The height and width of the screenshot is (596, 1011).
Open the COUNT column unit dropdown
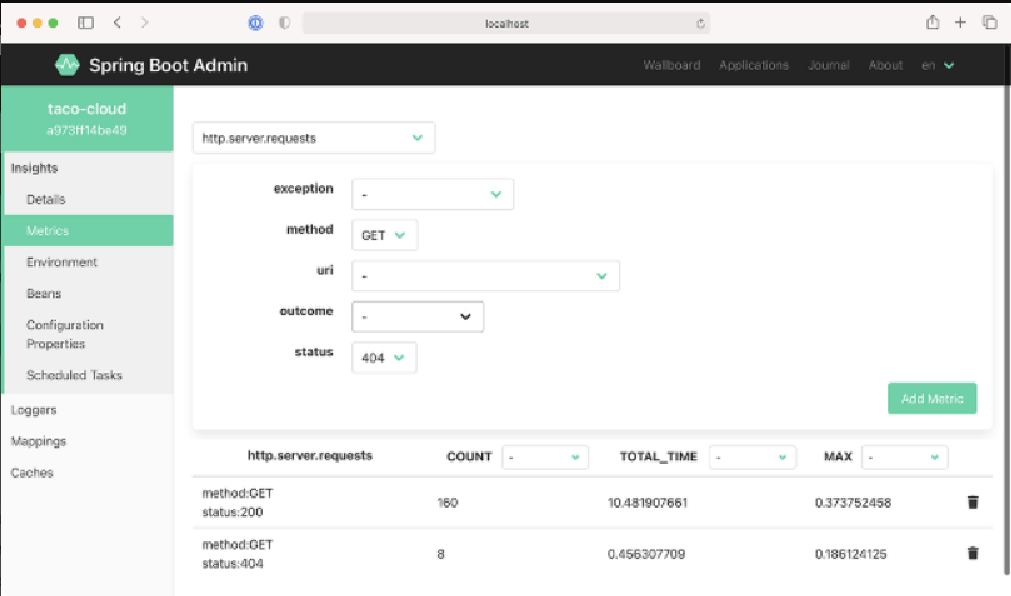tap(545, 457)
